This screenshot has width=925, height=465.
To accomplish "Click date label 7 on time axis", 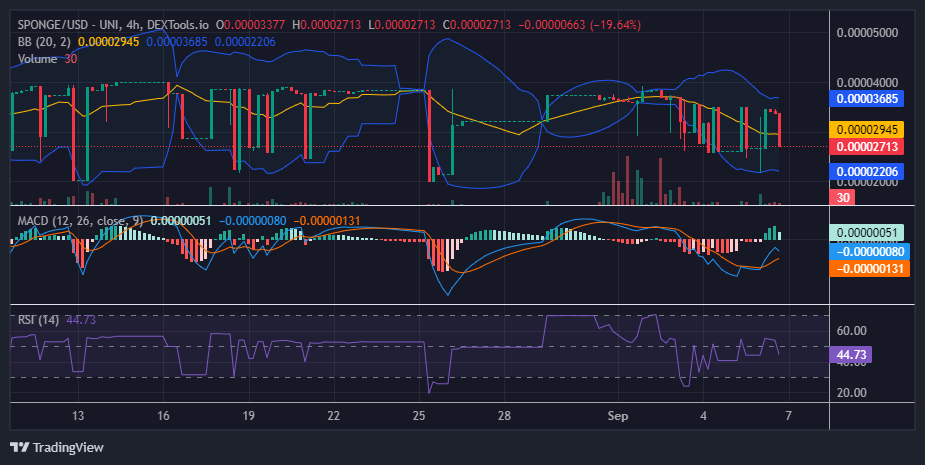I will click(789, 415).
